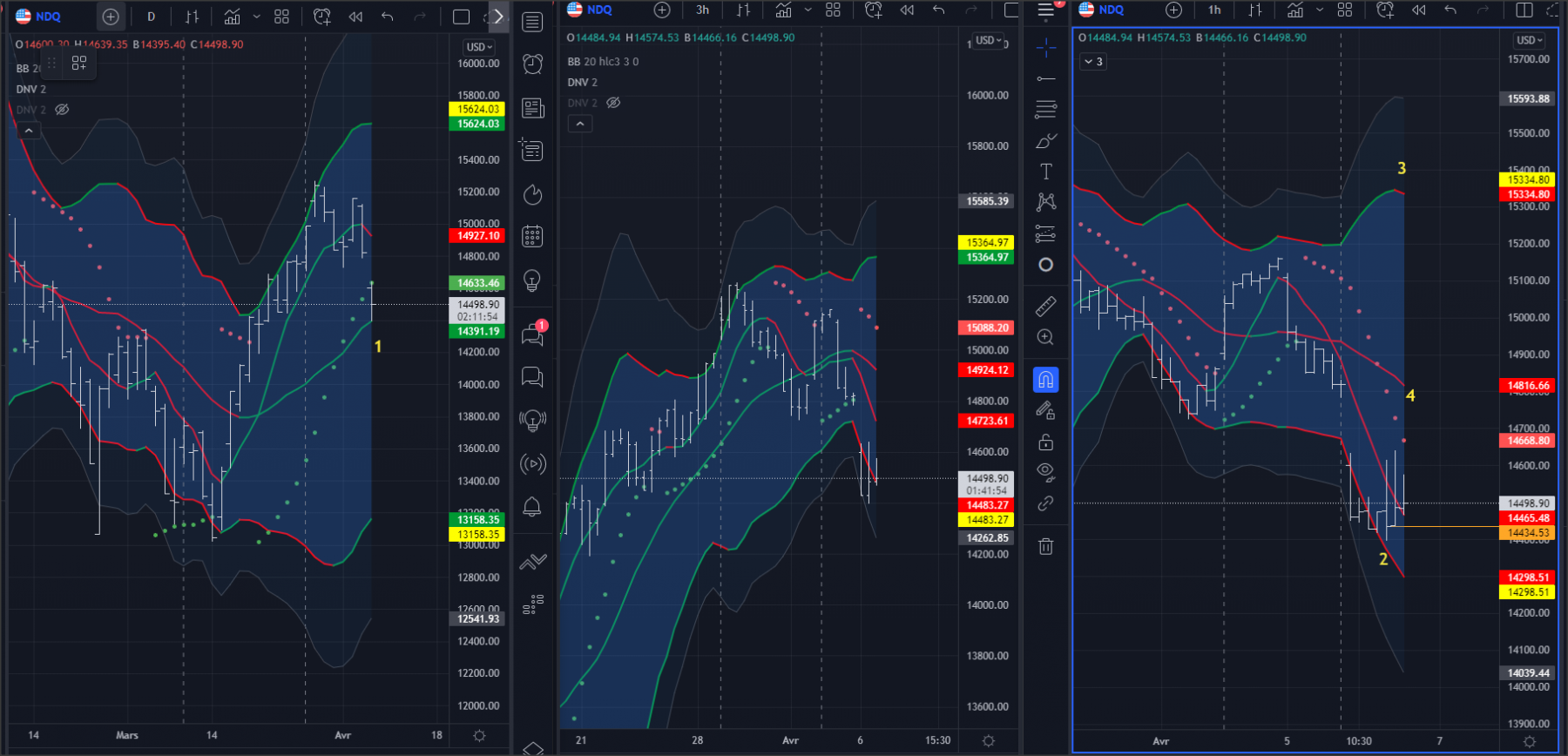Open the Alerts alarm clock icon
The width and height of the screenshot is (1568, 756).
(x=532, y=64)
